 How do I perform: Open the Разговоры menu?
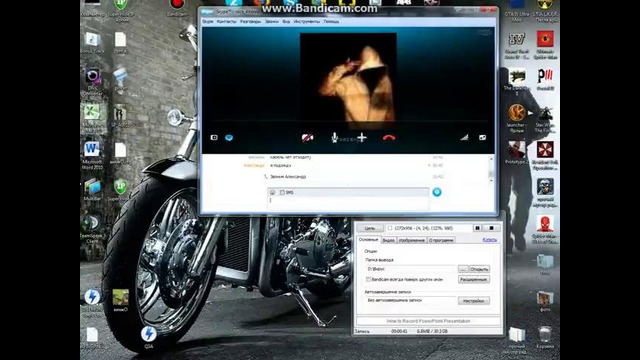coord(250,22)
